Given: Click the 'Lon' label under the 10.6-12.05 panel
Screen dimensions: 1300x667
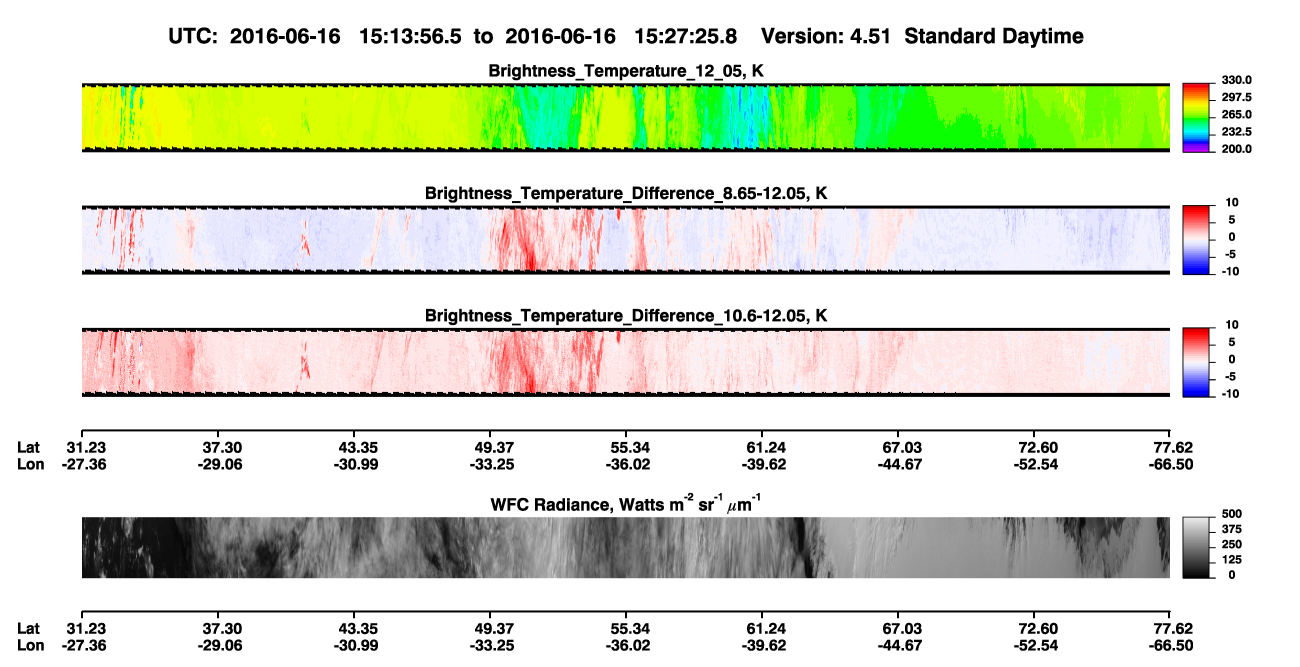Looking at the screenshot, I should tap(31, 464).
